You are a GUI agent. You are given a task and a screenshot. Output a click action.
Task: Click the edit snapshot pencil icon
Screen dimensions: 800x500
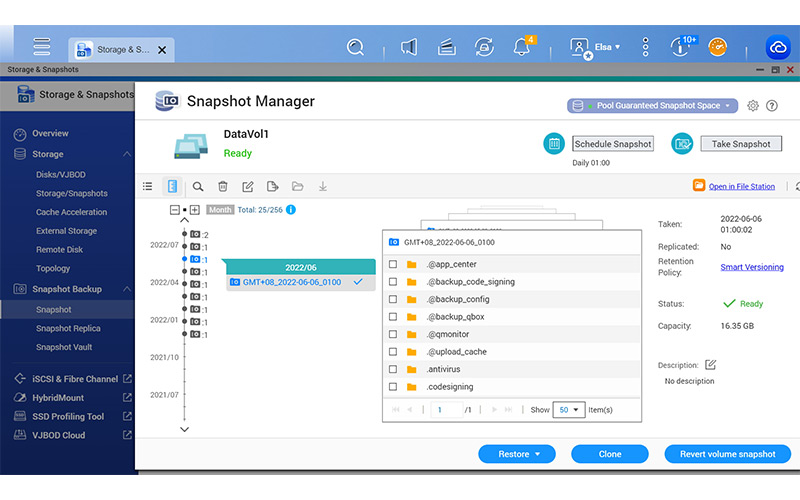(x=247, y=187)
